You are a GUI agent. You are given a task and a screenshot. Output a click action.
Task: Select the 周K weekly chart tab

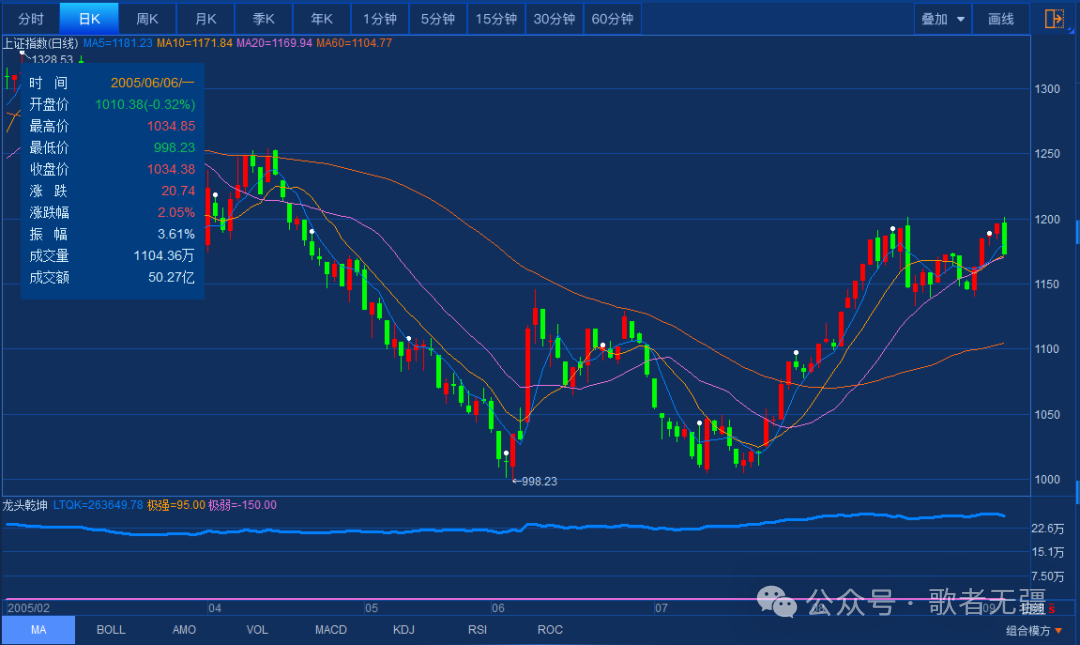coord(148,19)
